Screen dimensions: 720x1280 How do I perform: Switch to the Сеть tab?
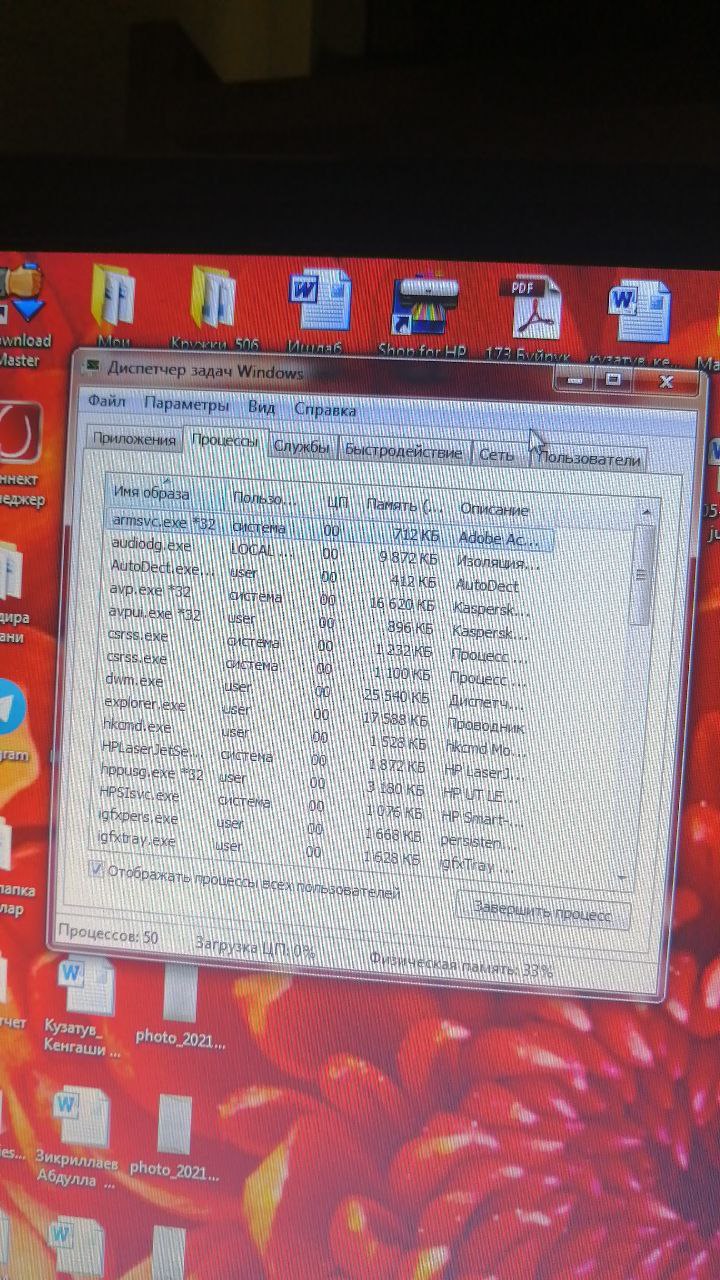(x=496, y=454)
